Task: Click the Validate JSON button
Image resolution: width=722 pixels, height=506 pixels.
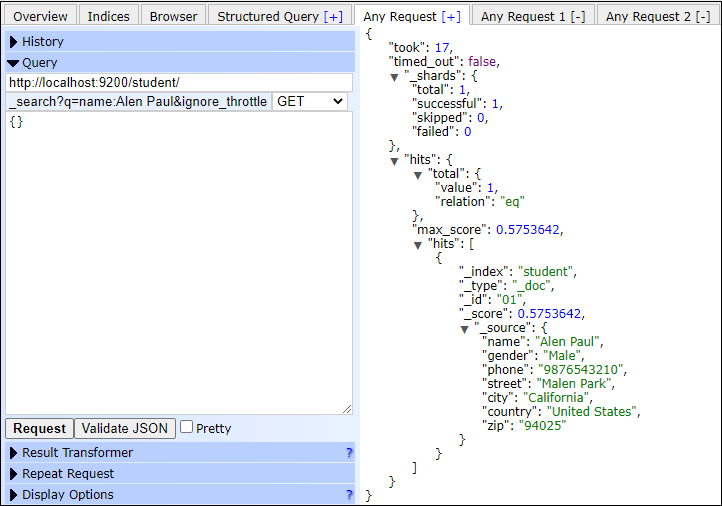Action: click(125, 428)
